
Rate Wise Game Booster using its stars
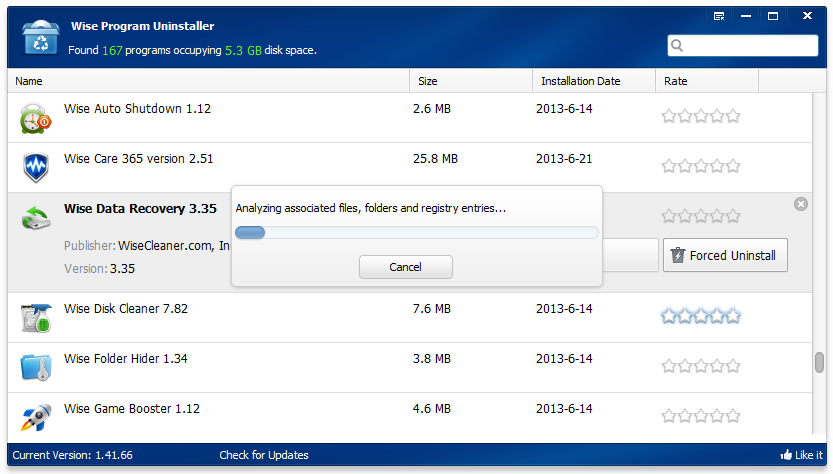pos(701,416)
